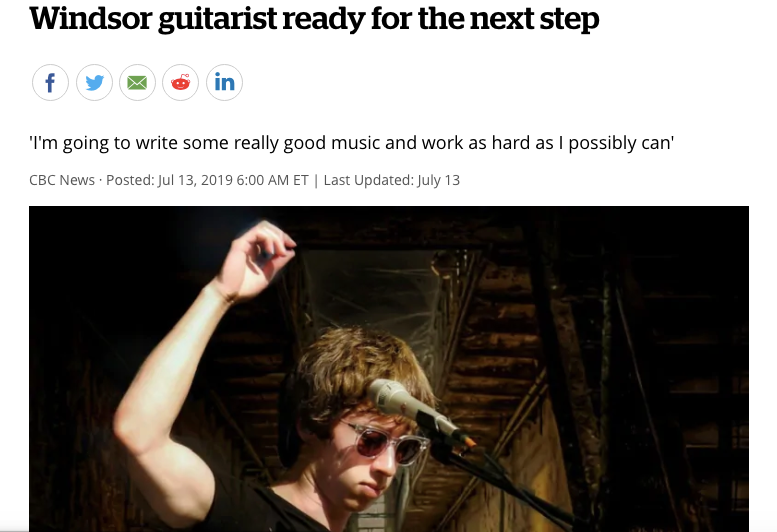Post the article to LinkedIn

click(224, 82)
